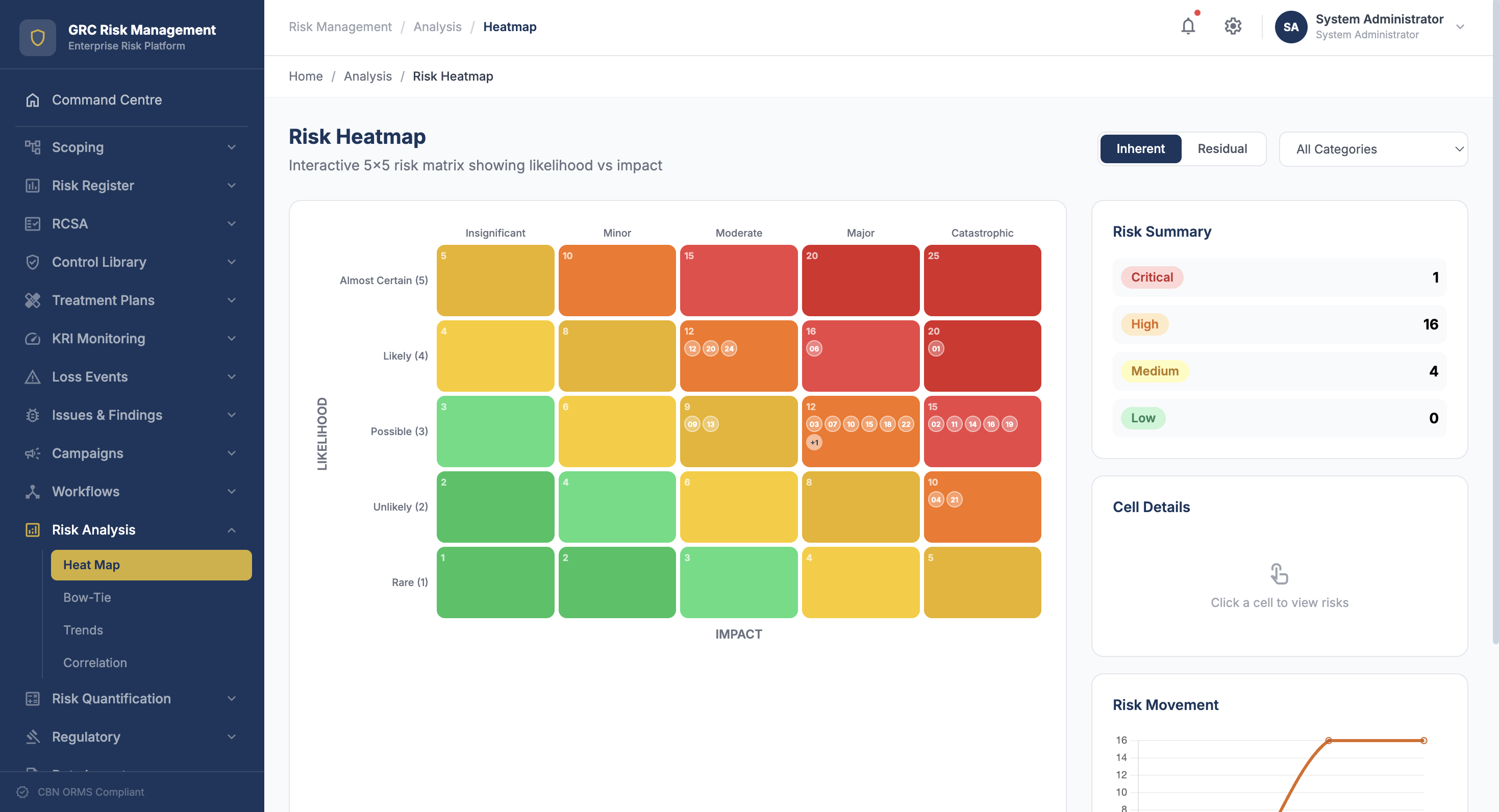The height and width of the screenshot is (812, 1499).
Task: Open the notifications bell
Action: point(1188,26)
